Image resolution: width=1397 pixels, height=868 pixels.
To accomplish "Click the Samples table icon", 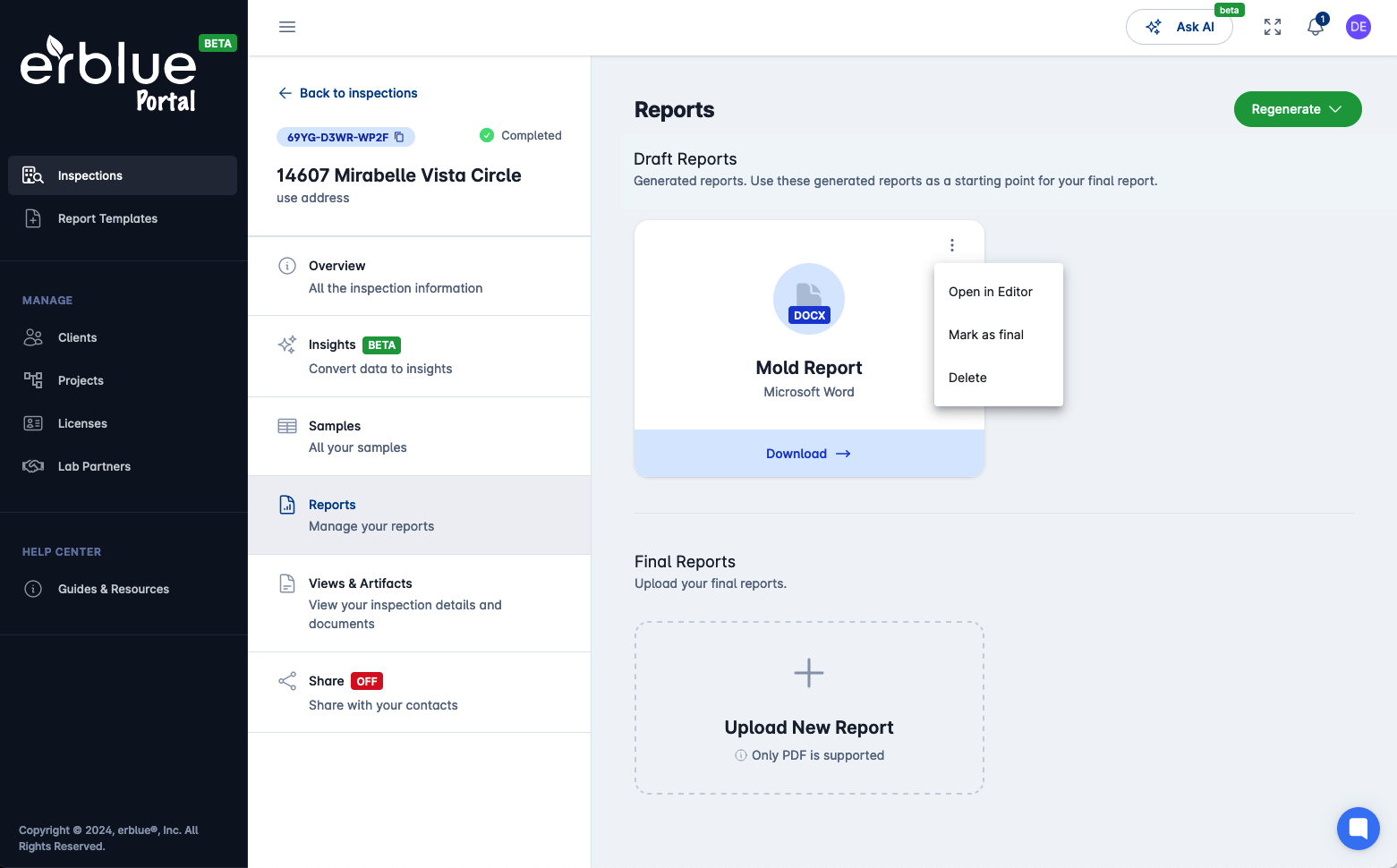I will [287, 426].
